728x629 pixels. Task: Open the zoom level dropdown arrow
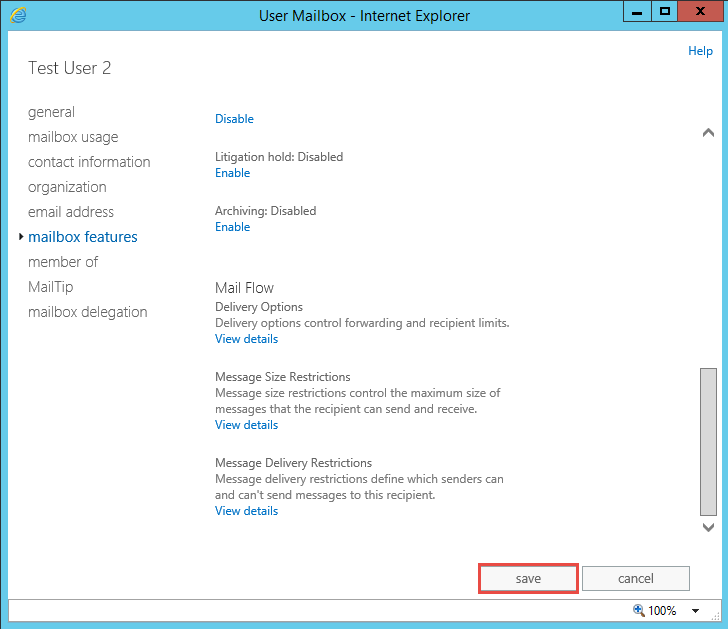click(x=695, y=610)
